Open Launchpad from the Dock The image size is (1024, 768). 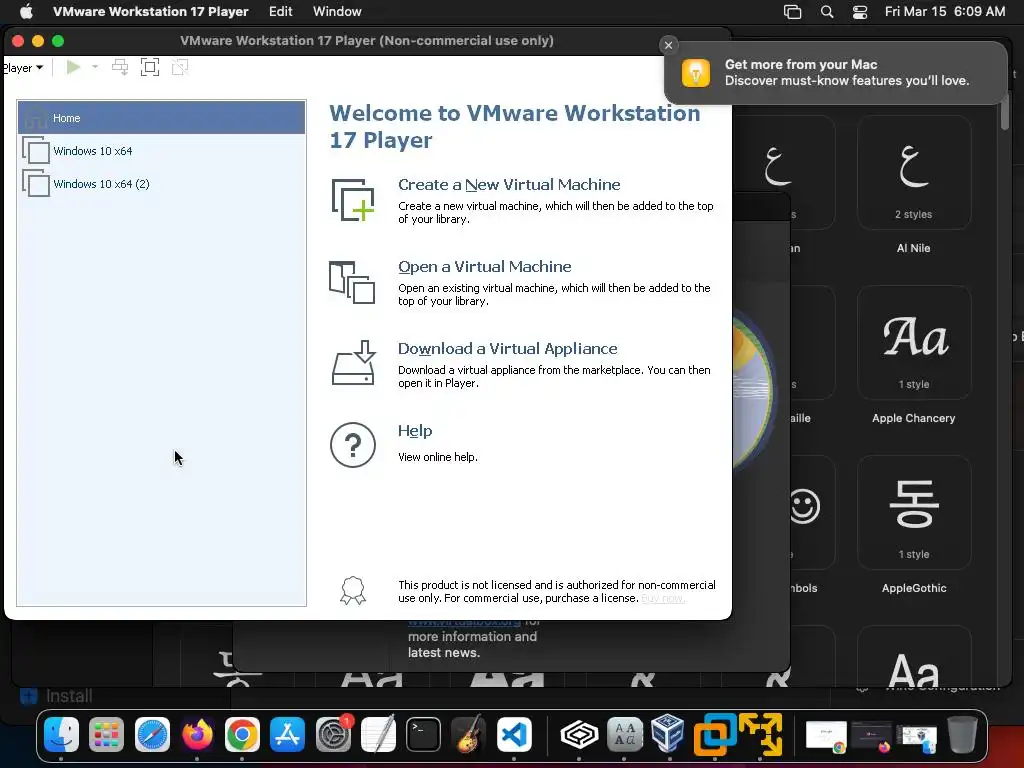[x=106, y=735]
